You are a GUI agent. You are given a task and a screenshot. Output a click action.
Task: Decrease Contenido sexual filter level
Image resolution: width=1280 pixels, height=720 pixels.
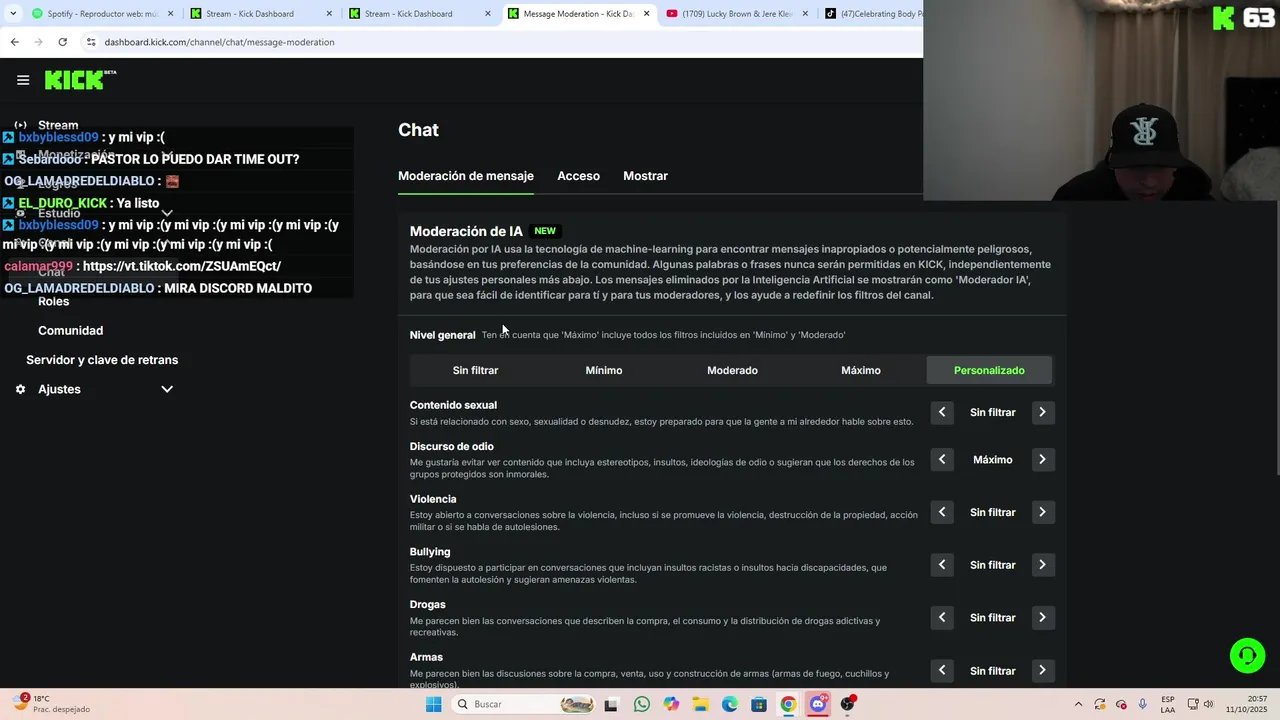[x=942, y=412]
